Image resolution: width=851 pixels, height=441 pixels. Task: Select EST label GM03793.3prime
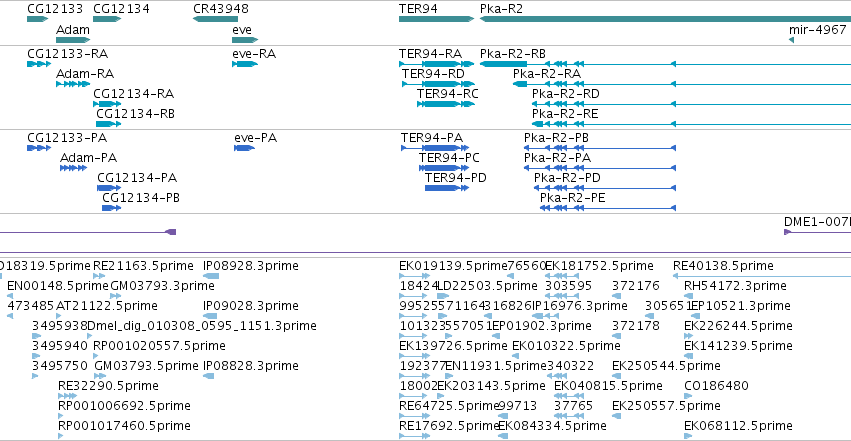coord(162,286)
